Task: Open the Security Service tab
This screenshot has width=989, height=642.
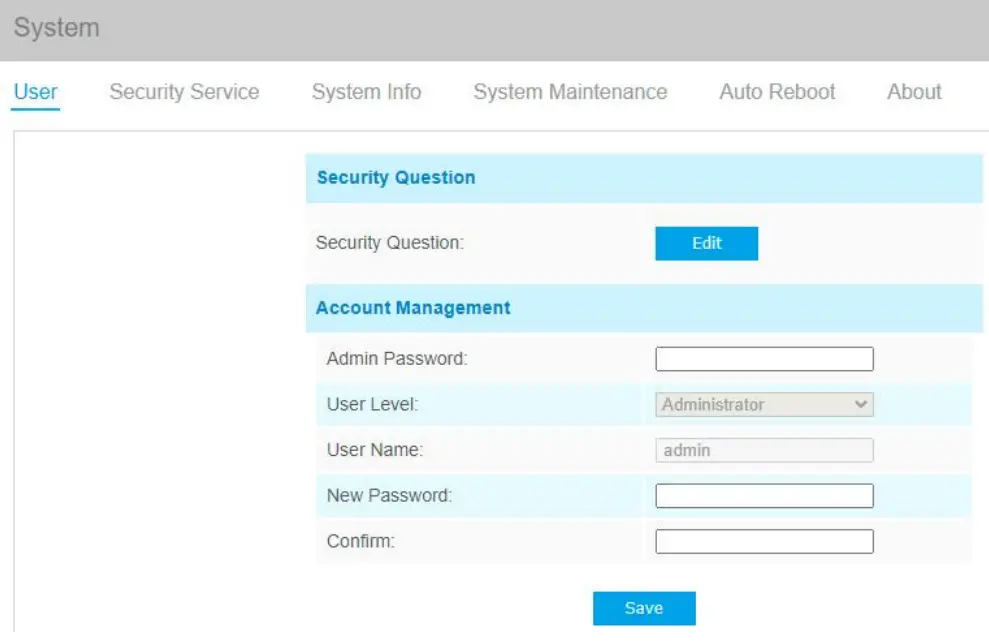Action: (x=184, y=92)
